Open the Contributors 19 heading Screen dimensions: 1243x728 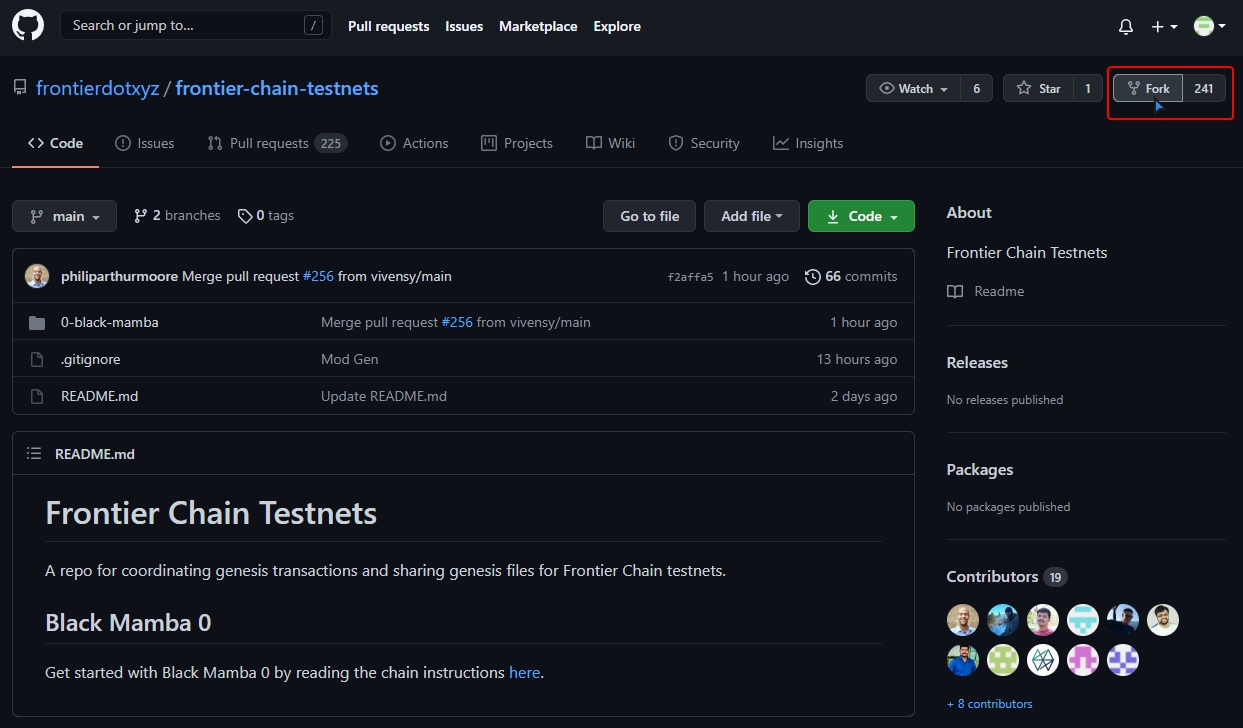click(1007, 576)
